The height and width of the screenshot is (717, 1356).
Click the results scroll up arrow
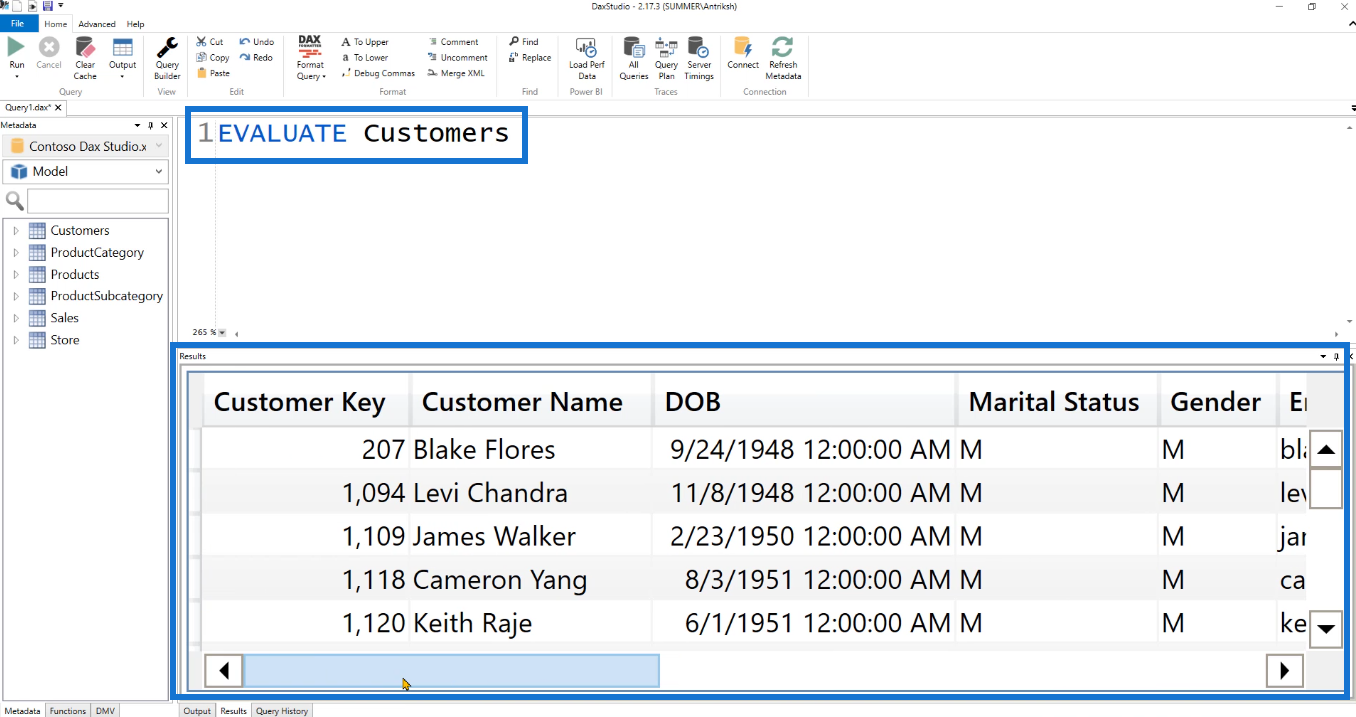click(x=1326, y=450)
